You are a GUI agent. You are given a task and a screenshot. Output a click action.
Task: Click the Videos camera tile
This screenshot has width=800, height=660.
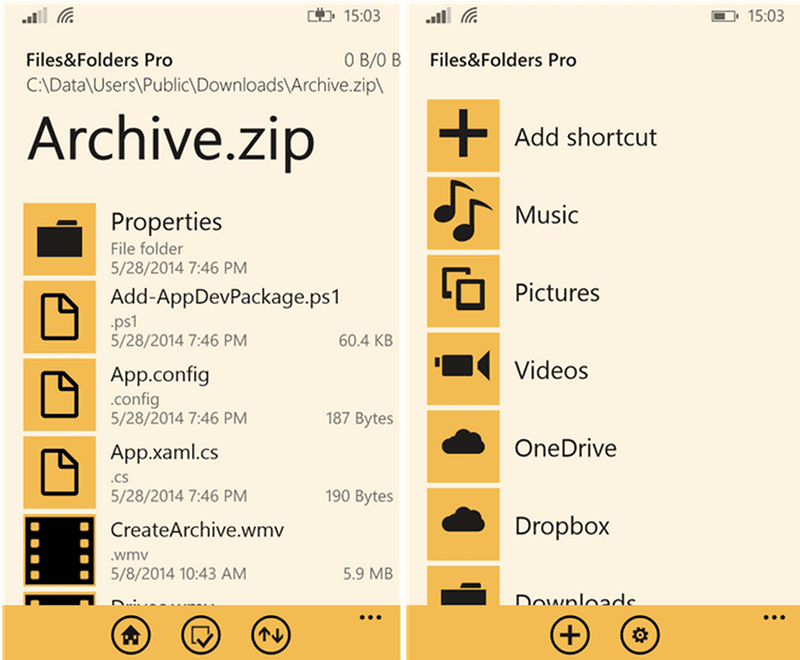pyautogui.click(x=463, y=369)
